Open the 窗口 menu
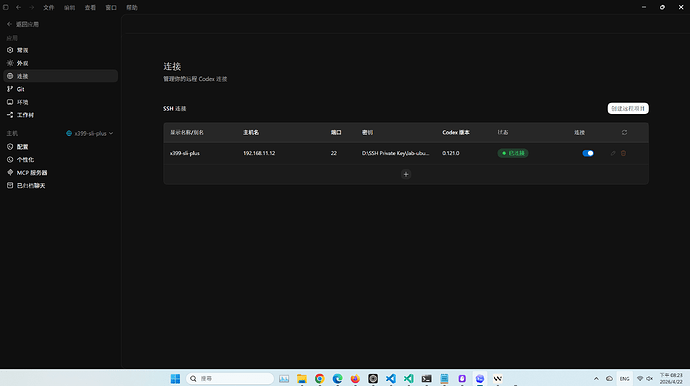This screenshot has height=386, width=690. click(x=111, y=7)
